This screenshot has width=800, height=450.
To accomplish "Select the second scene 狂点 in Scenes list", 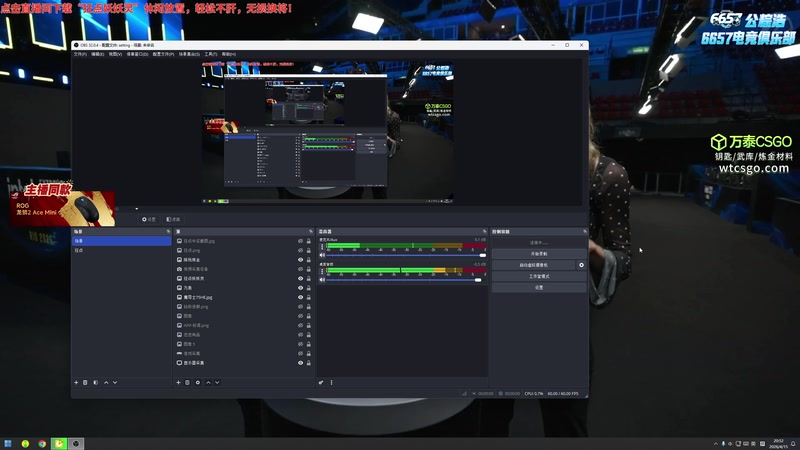I will (121, 251).
